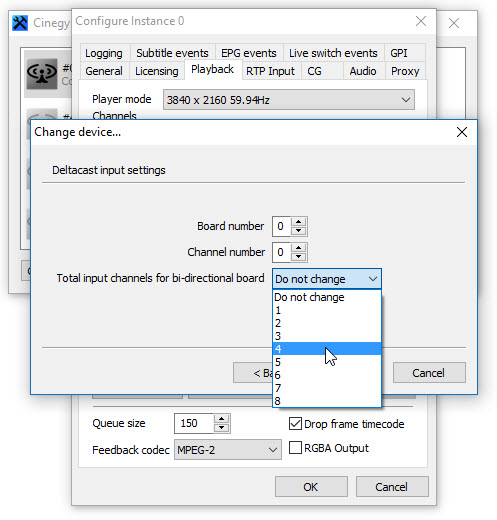Image resolution: width=497 pixels, height=520 pixels.
Task: Enable the RGBA Output checkbox
Action: tap(295, 448)
